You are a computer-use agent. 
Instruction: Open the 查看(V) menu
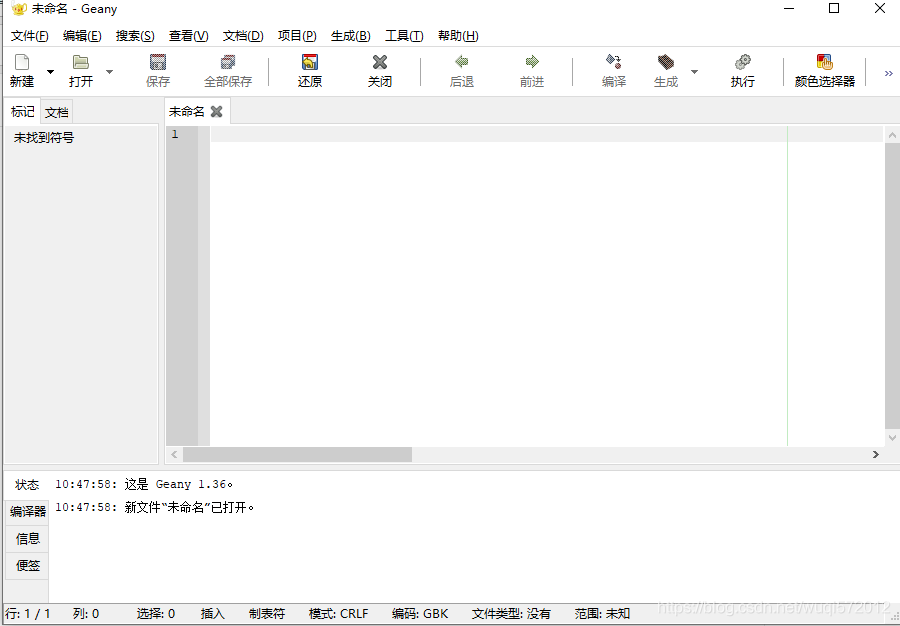pos(188,36)
